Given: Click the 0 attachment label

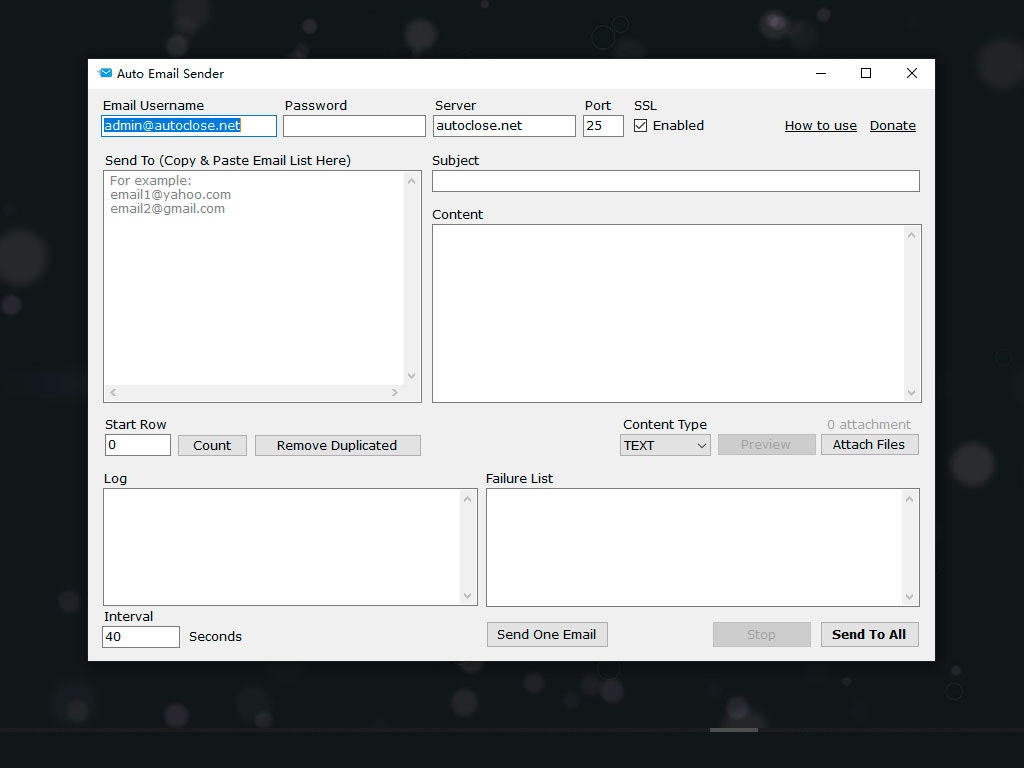Looking at the screenshot, I should click(869, 424).
